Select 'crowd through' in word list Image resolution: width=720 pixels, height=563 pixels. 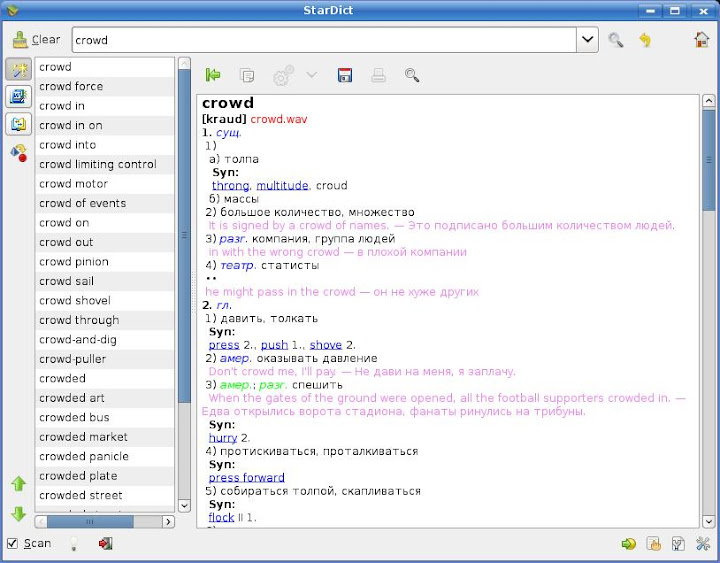pos(105,320)
